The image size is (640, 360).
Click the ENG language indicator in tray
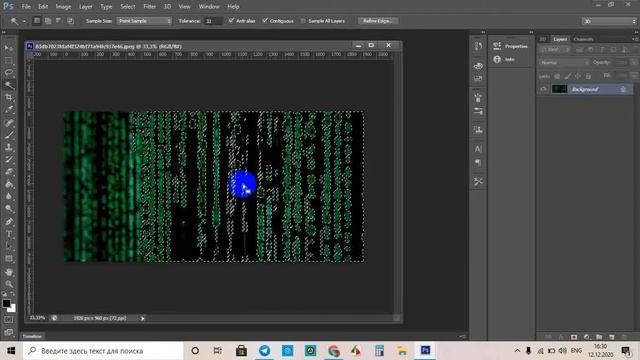coord(576,351)
